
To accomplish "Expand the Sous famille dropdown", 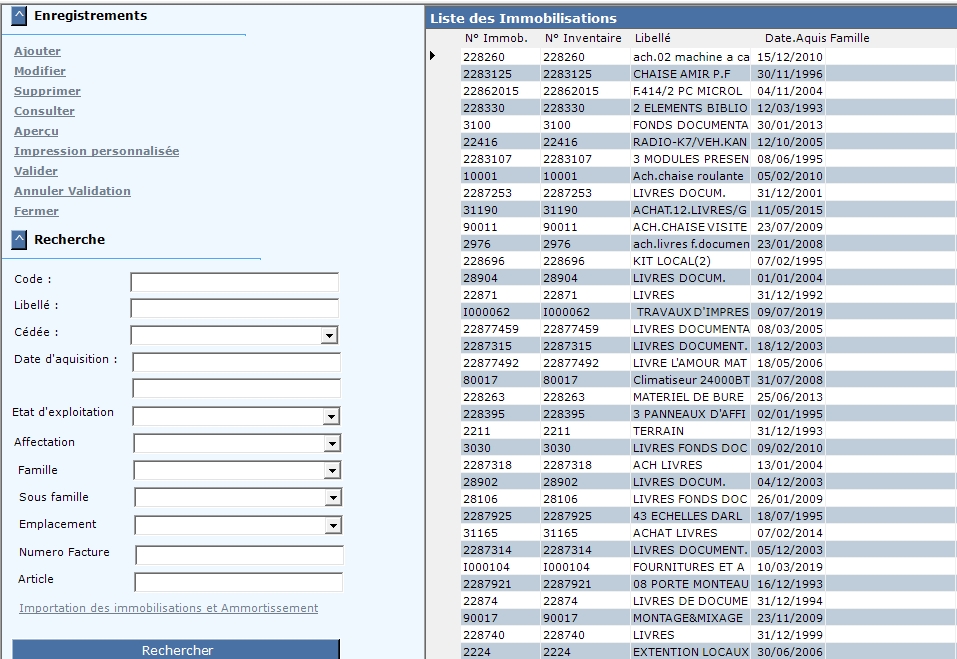I will (333, 498).
